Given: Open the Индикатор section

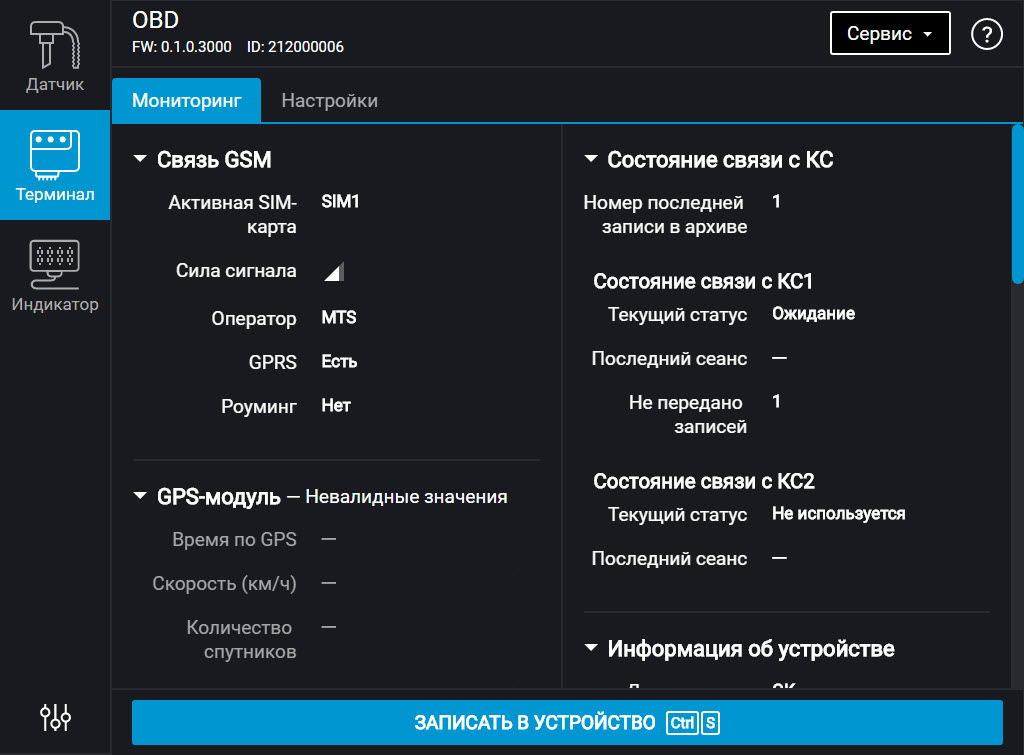Looking at the screenshot, I should (55, 275).
